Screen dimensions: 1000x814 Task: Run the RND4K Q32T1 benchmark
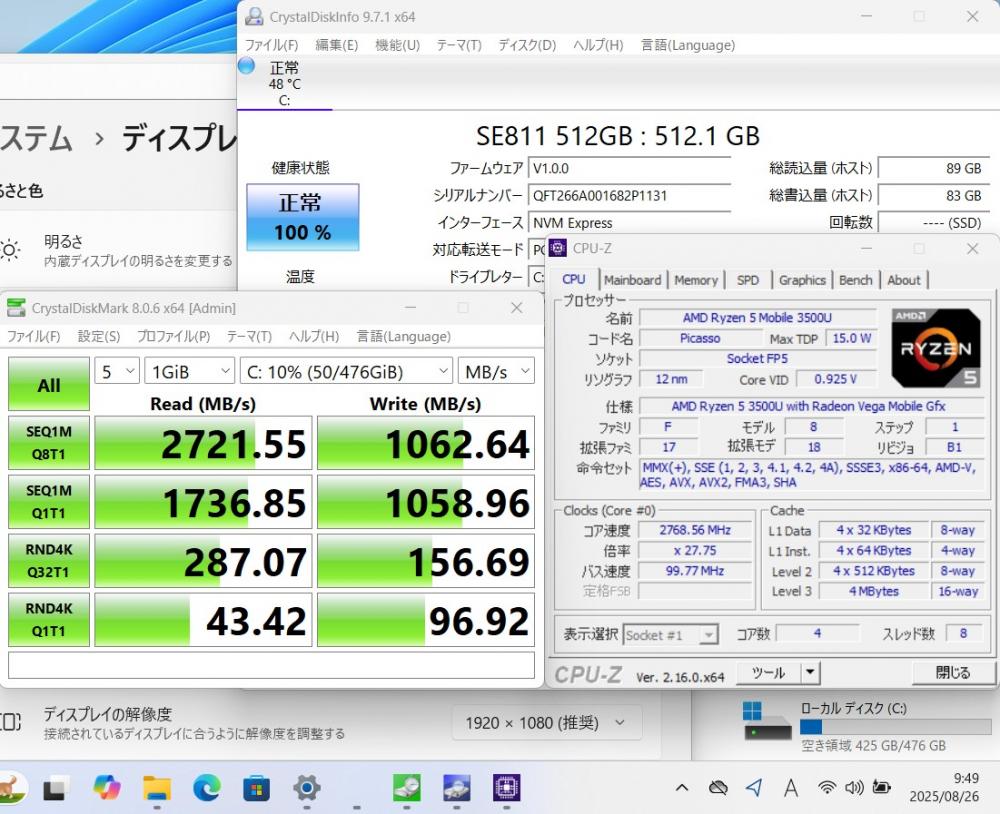pos(48,561)
